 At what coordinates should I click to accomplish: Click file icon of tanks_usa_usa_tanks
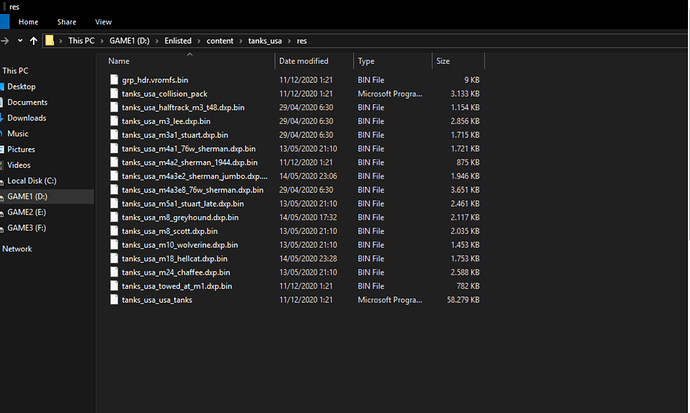click(x=114, y=300)
